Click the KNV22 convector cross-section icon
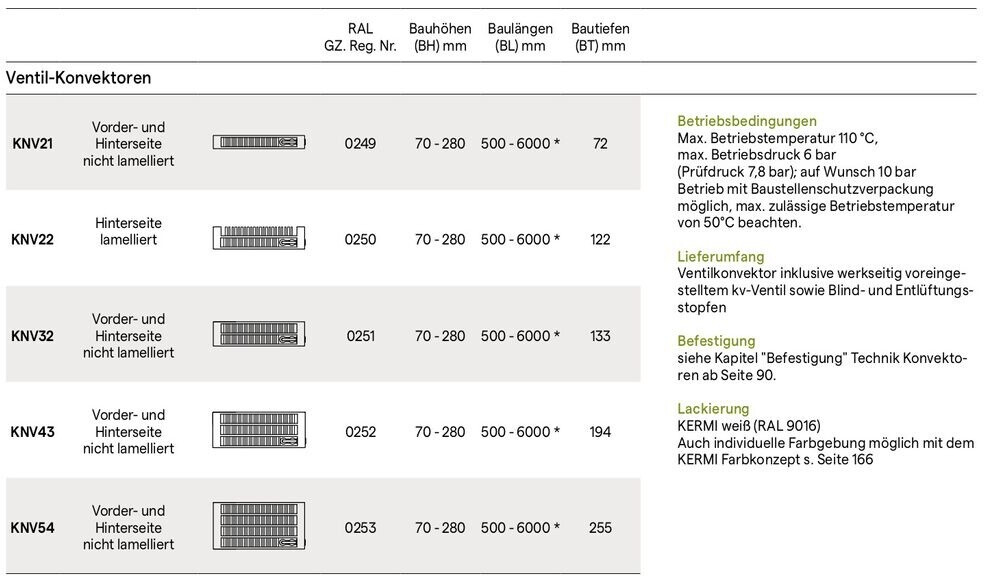This screenshot has height=576, width=984. pyautogui.click(x=259, y=238)
